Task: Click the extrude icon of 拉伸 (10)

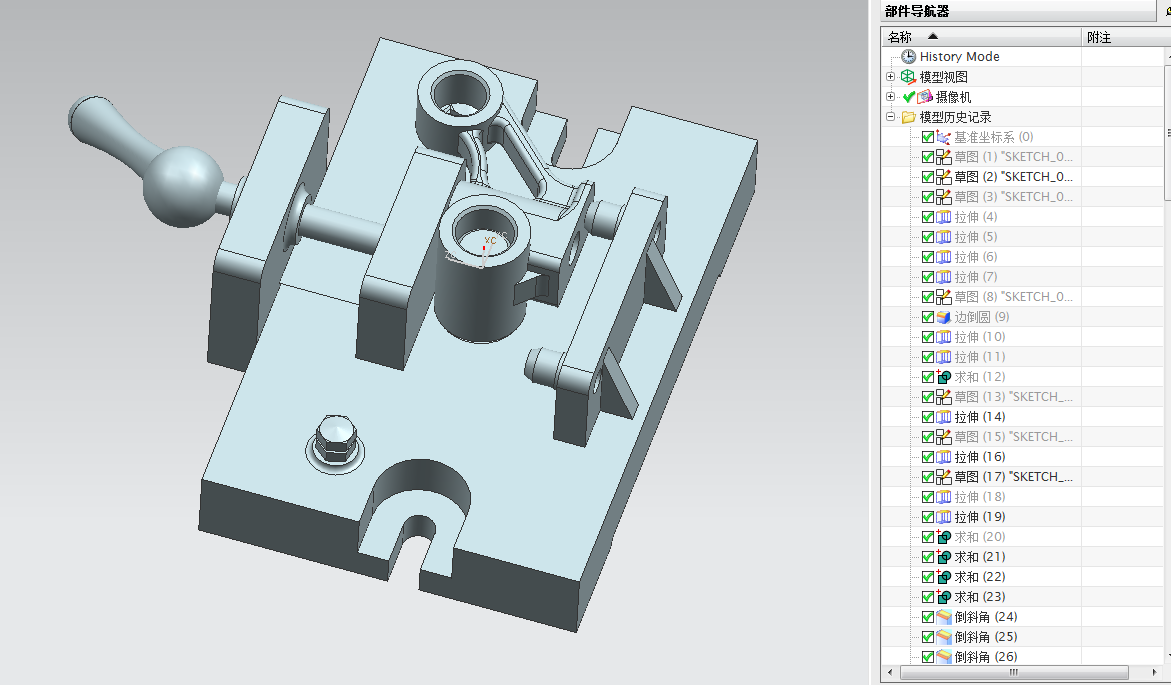Action: (944, 337)
